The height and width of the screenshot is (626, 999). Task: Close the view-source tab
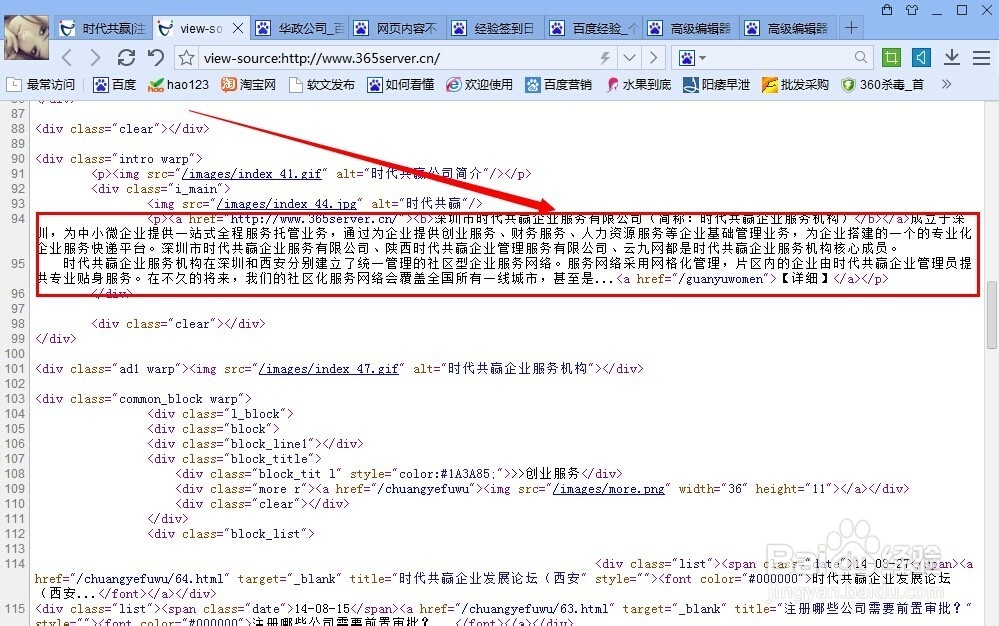[238, 28]
